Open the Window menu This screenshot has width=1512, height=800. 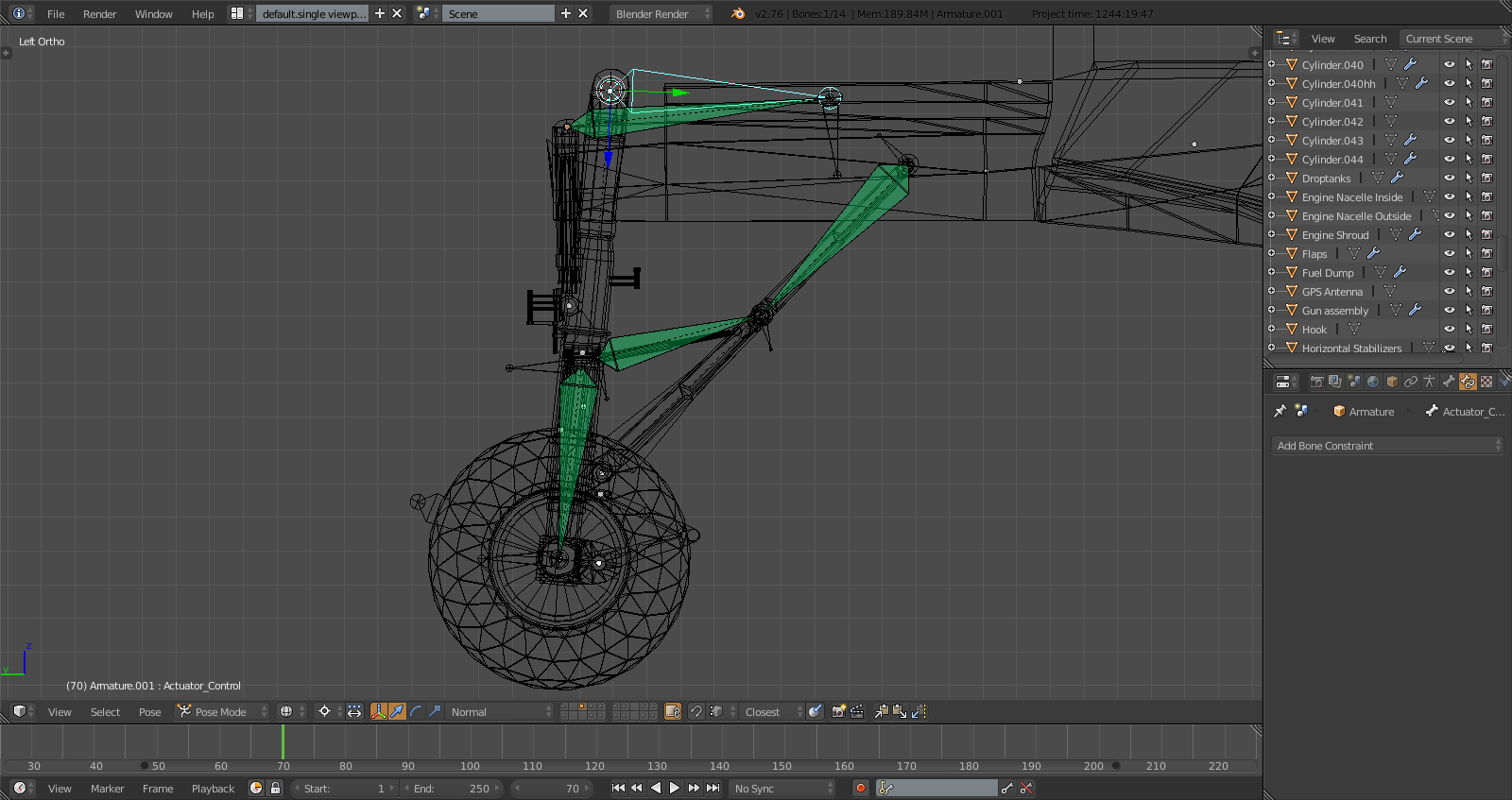pos(153,13)
